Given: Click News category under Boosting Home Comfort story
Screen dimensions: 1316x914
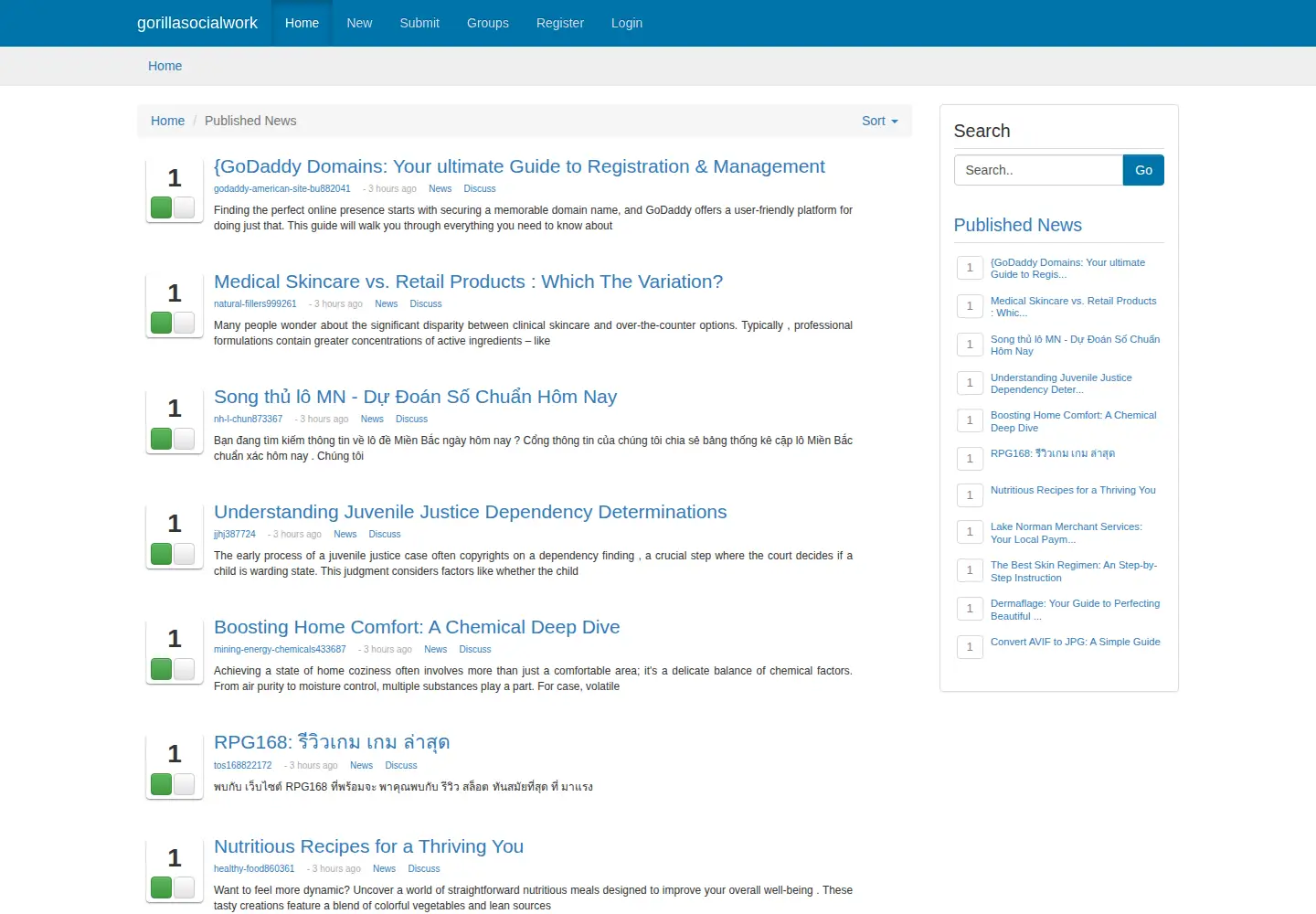Looking at the screenshot, I should click(x=436, y=649).
